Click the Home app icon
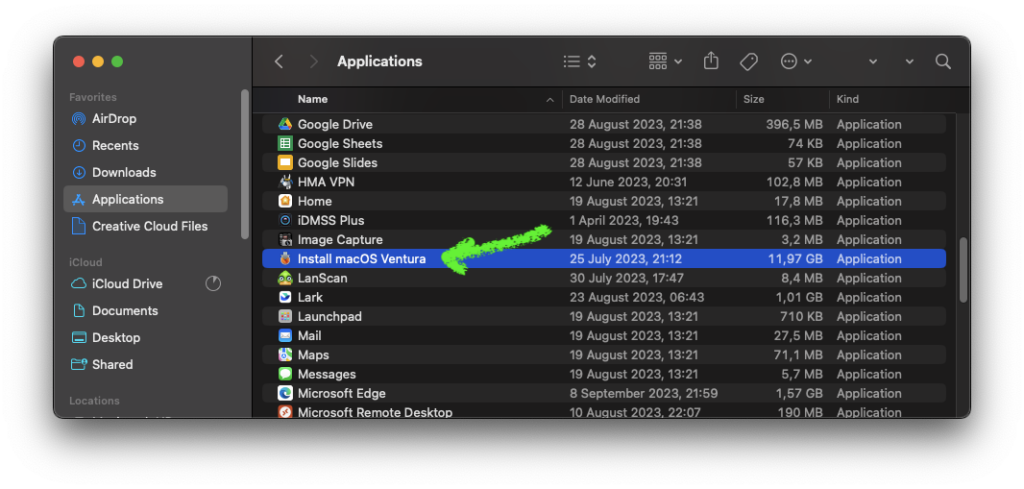 [x=285, y=201]
